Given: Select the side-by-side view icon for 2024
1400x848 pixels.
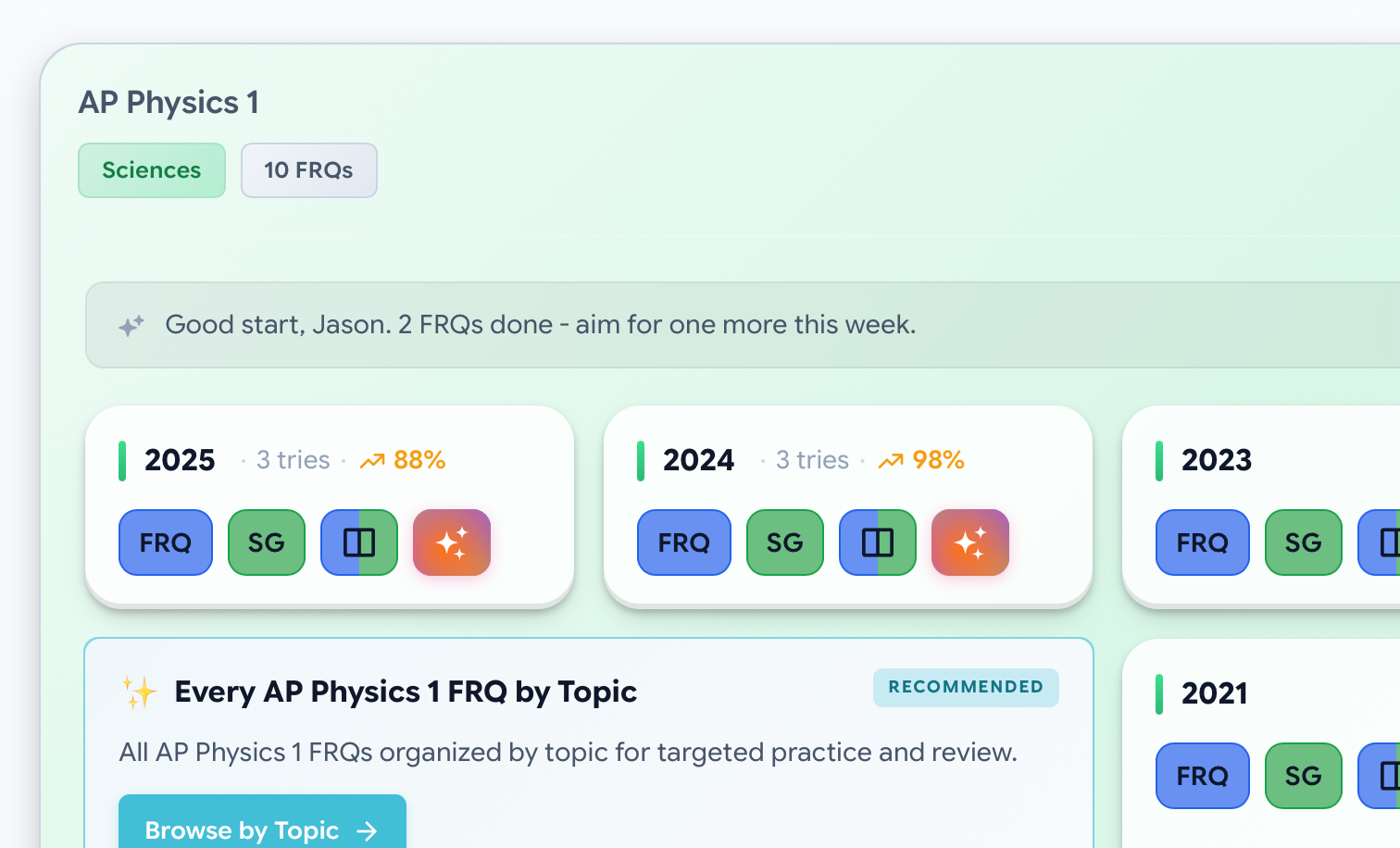Looking at the screenshot, I should pyautogui.click(x=877, y=542).
